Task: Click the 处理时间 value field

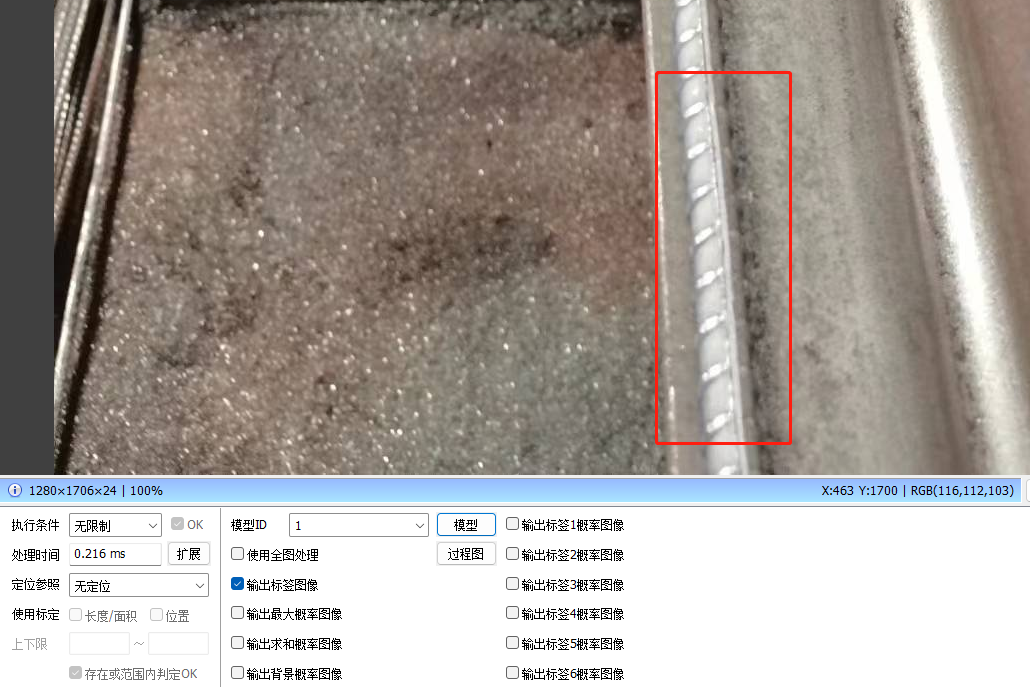Action: pos(115,554)
